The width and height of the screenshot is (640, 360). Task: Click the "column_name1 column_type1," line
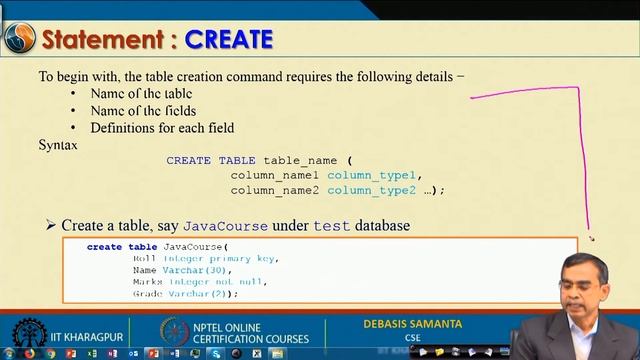(x=327, y=176)
